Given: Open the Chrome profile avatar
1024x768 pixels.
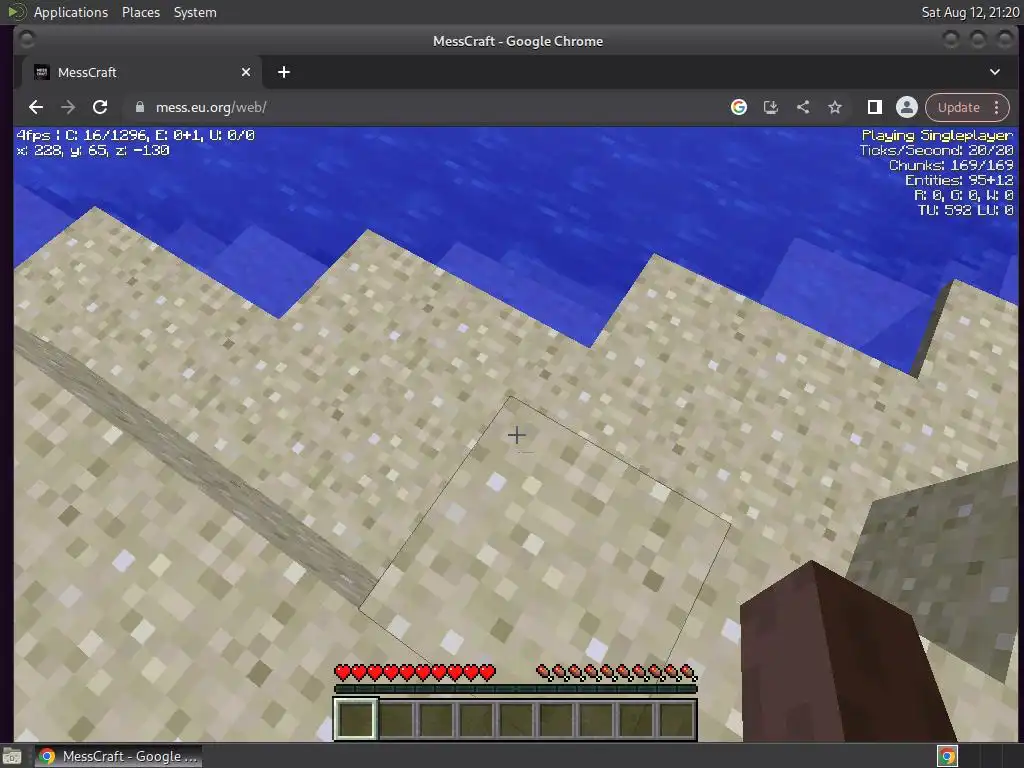Looking at the screenshot, I should tap(906, 107).
